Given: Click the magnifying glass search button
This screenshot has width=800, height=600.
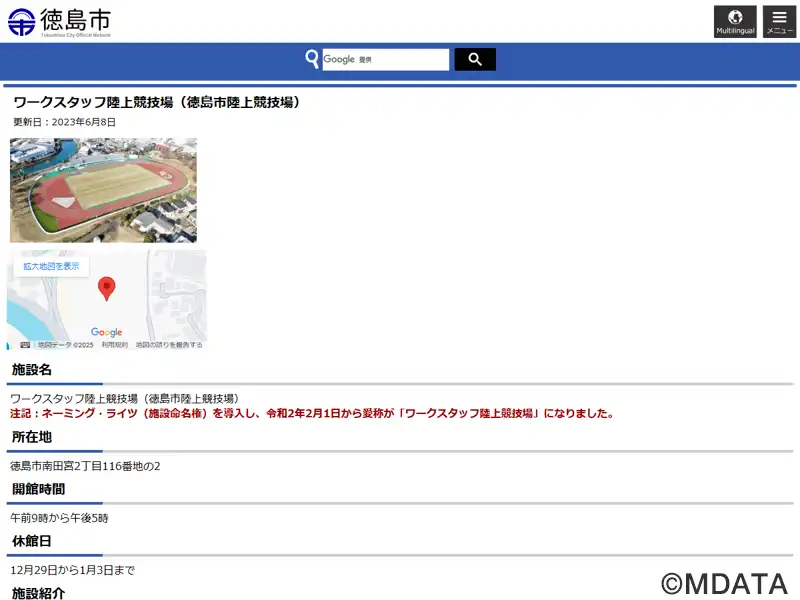Looking at the screenshot, I should point(475,59).
